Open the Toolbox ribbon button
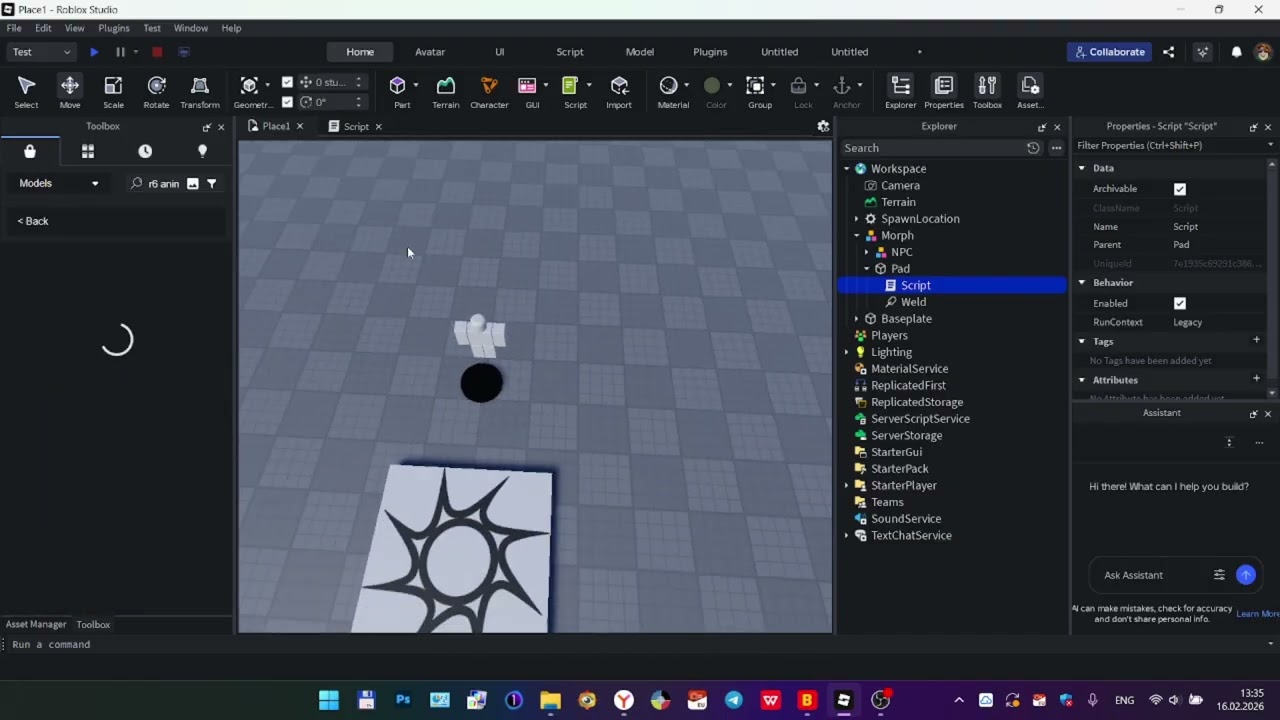1280x720 pixels. [x=987, y=91]
